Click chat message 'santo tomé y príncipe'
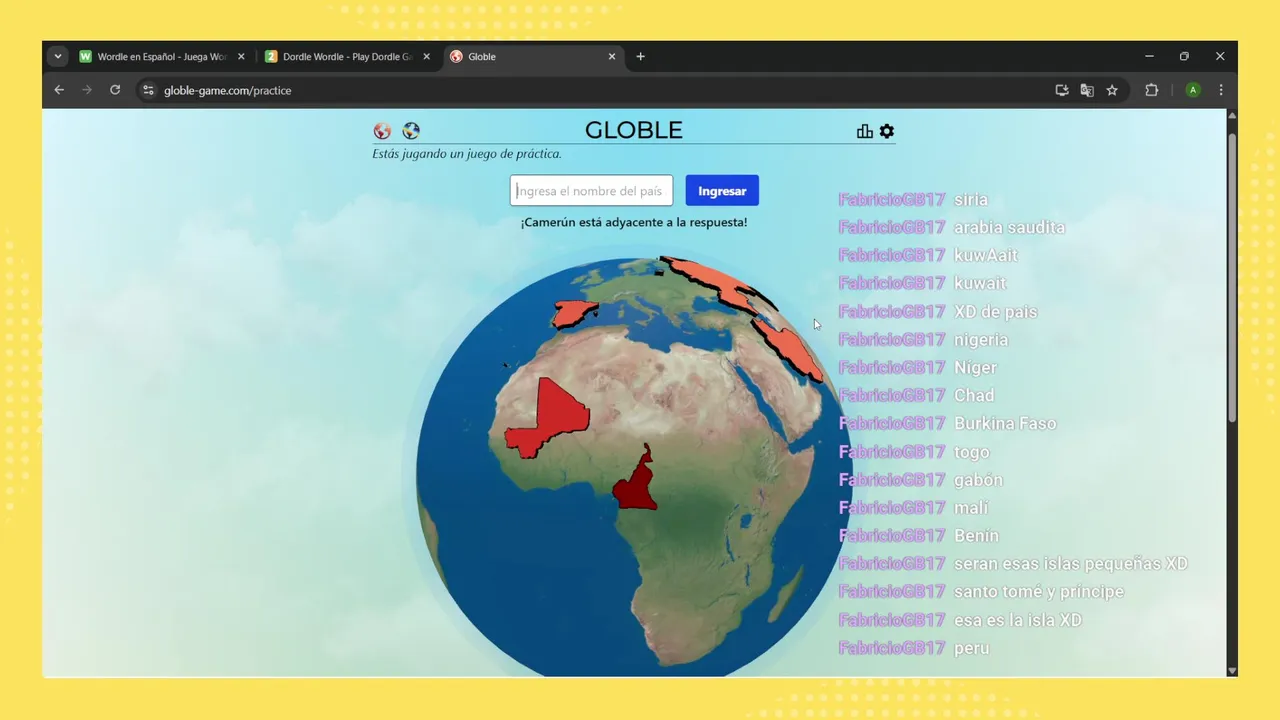 (x=1039, y=592)
